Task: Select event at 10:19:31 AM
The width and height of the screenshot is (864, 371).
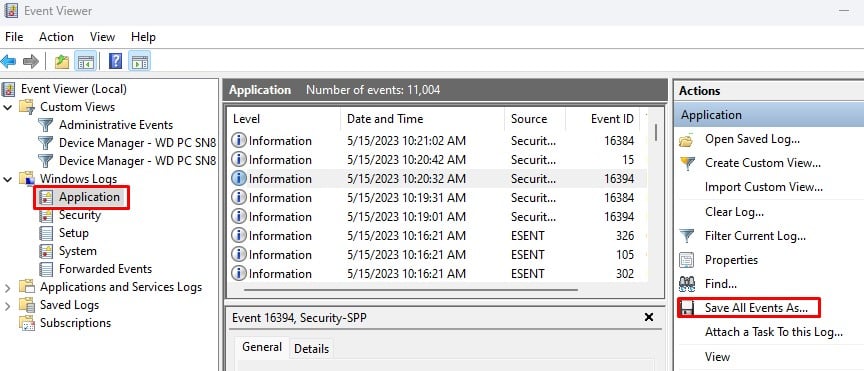Action: click(438, 198)
